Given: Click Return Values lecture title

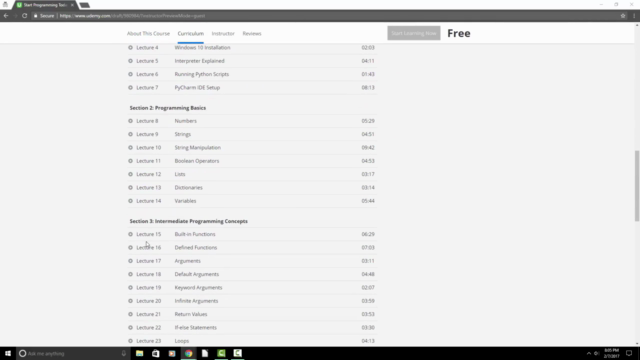Looking at the screenshot, I should [191, 314].
